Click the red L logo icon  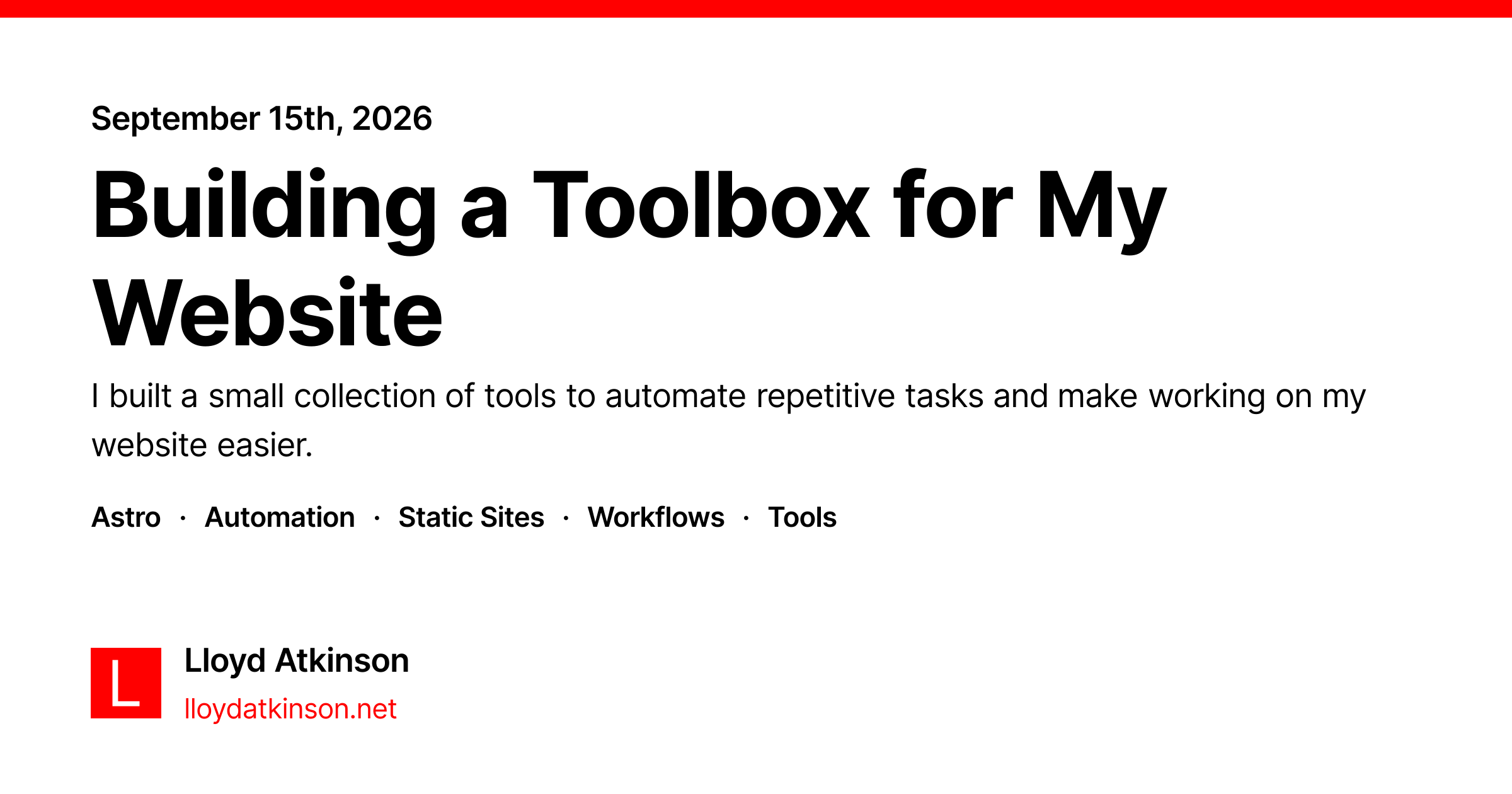point(126,683)
